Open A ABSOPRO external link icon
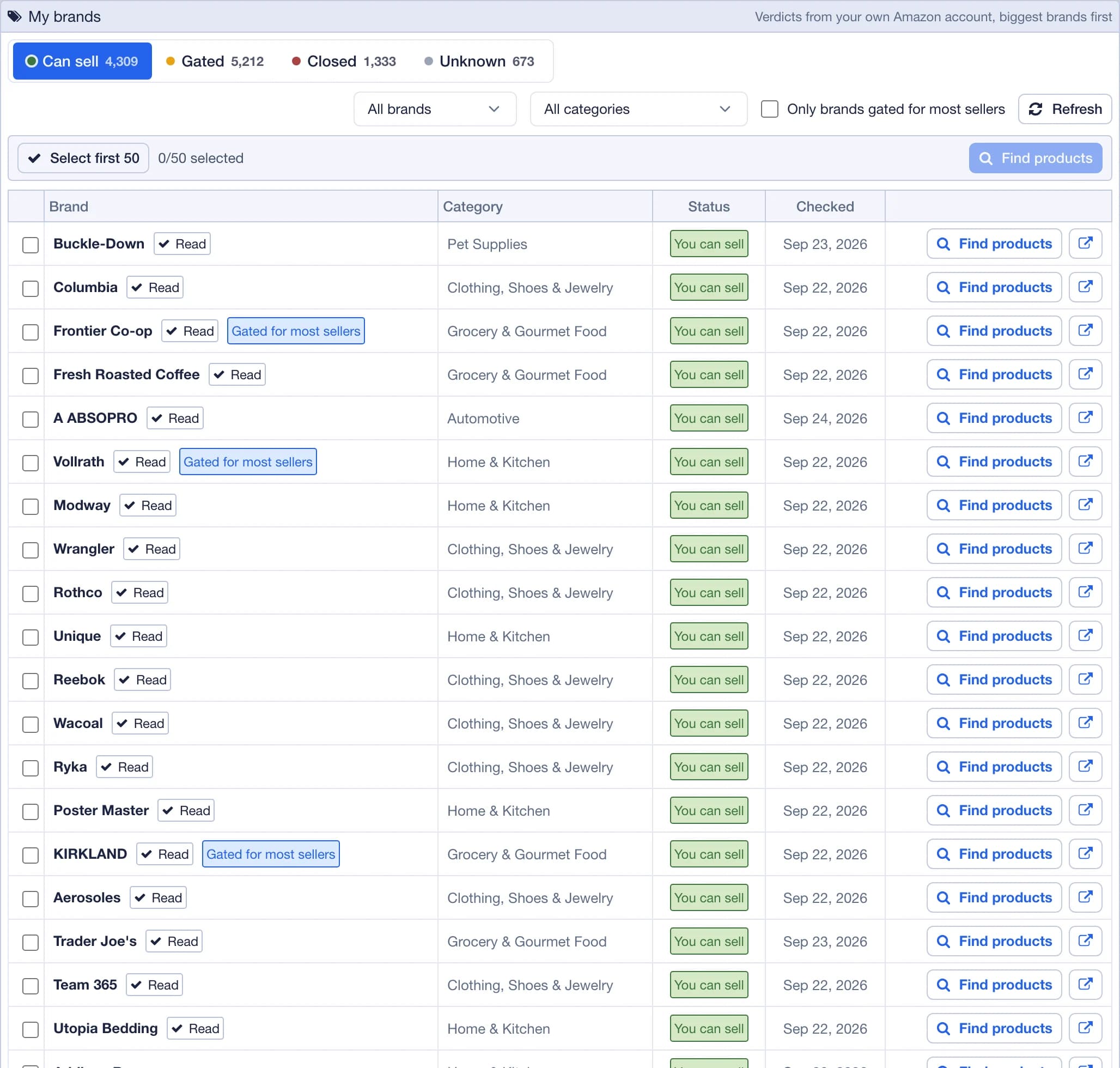Viewport: 1120px width, 1068px height. click(1085, 418)
